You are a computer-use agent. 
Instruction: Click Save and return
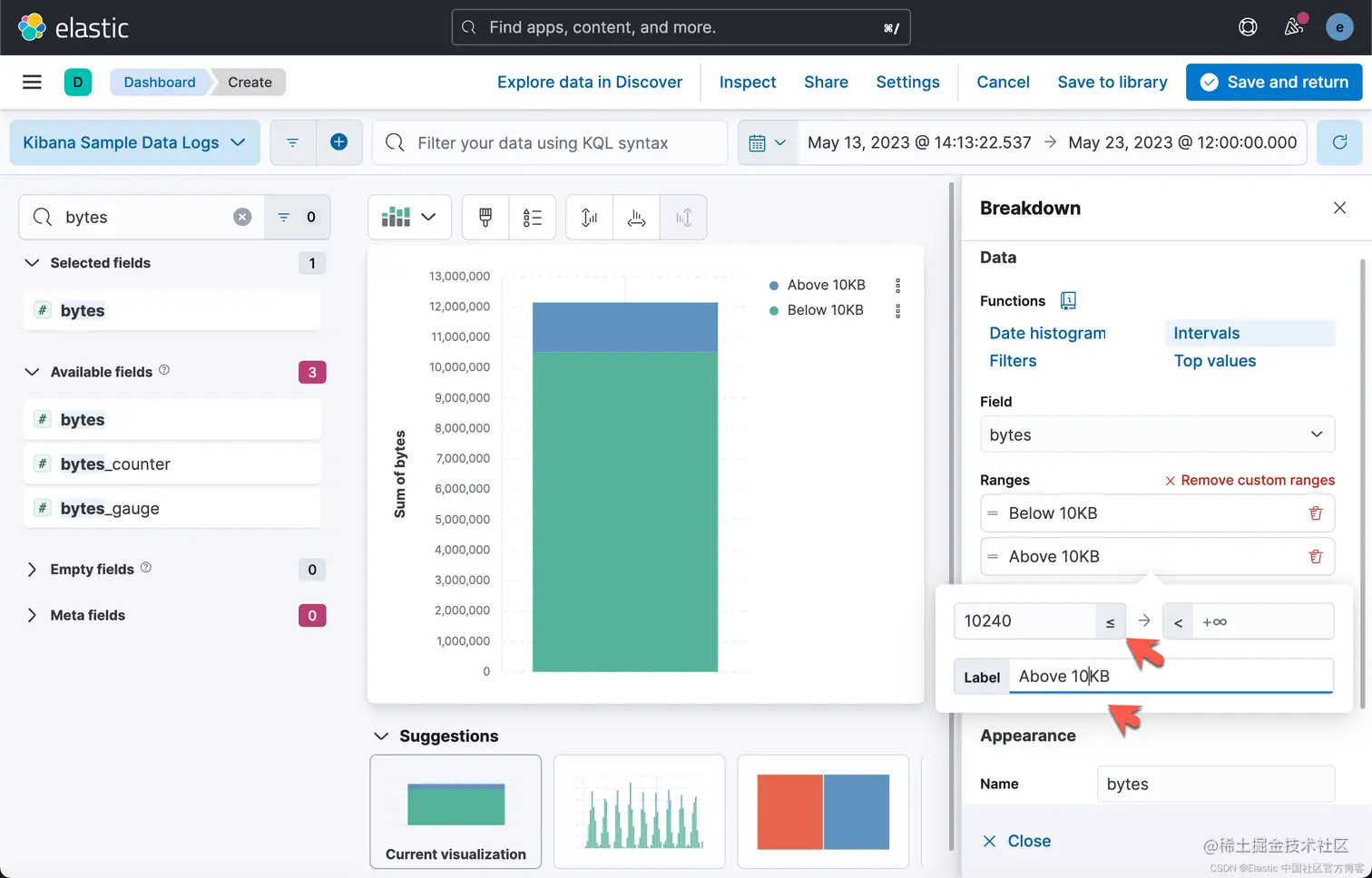(x=1274, y=83)
